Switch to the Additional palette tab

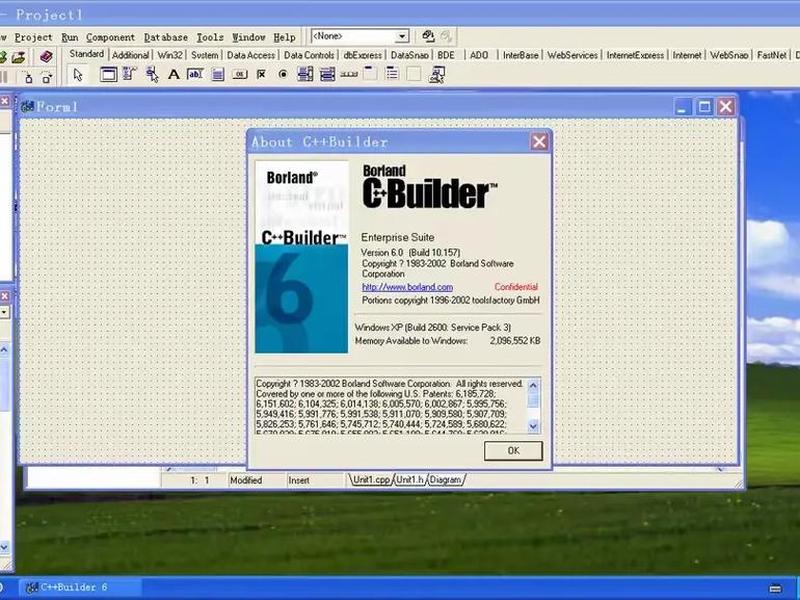pyautogui.click(x=131, y=55)
